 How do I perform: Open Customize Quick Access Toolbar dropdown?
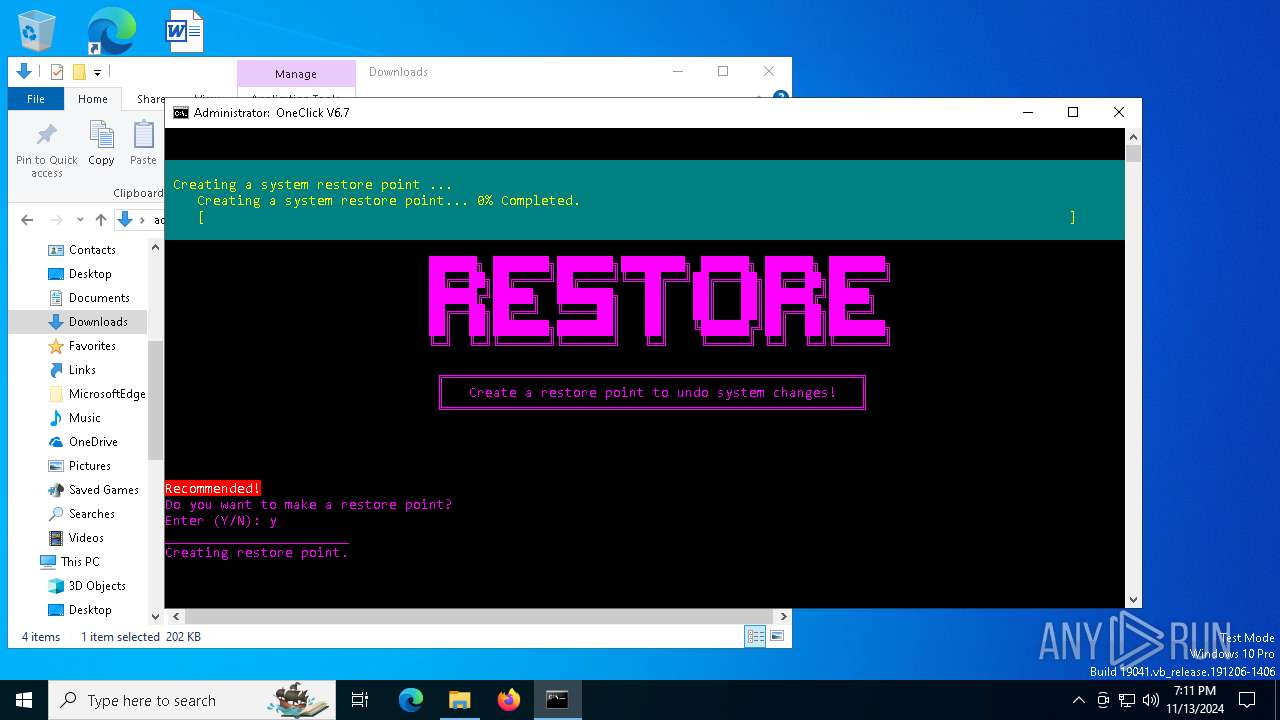click(97, 72)
